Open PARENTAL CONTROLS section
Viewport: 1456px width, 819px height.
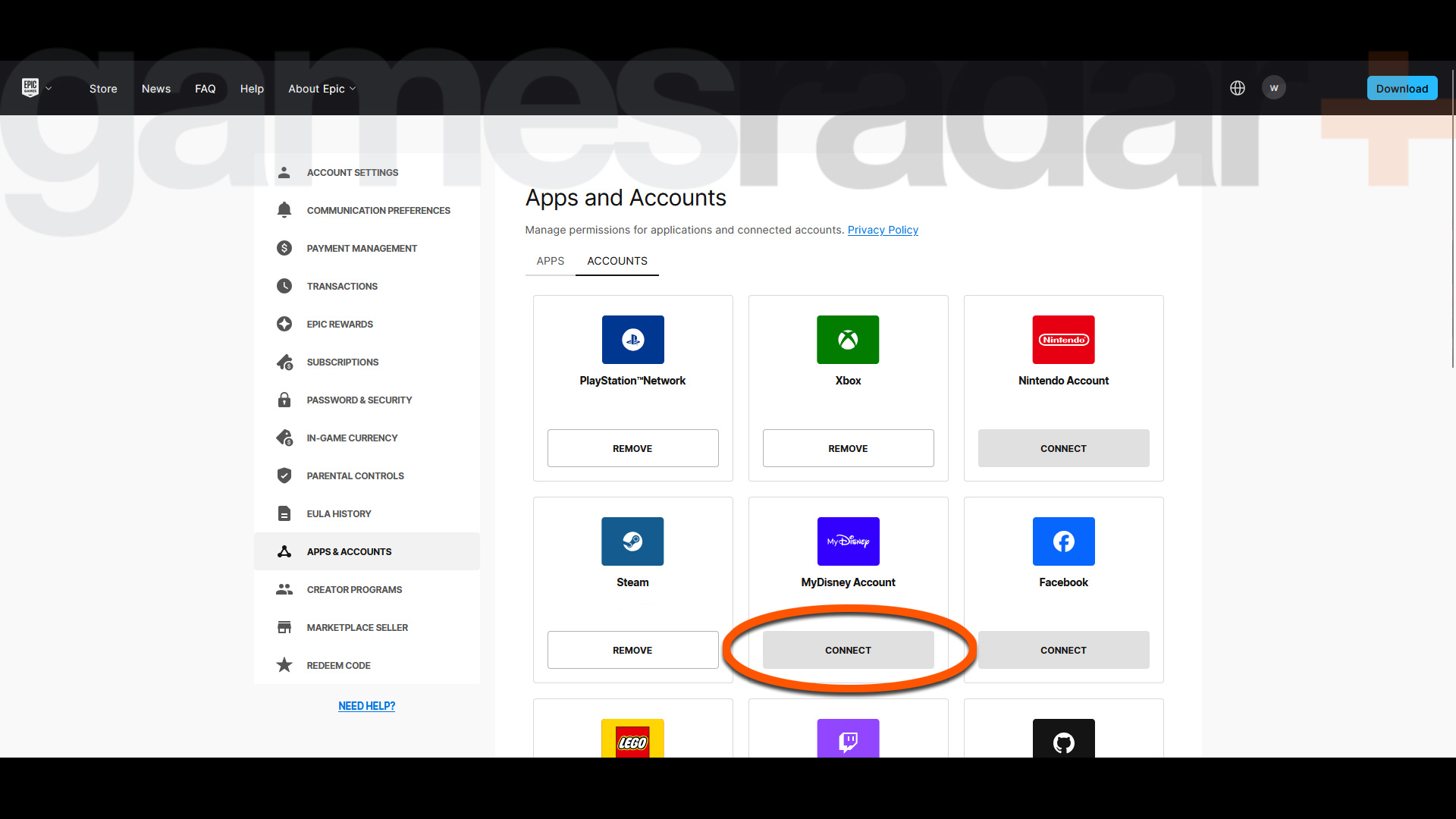coord(367,475)
